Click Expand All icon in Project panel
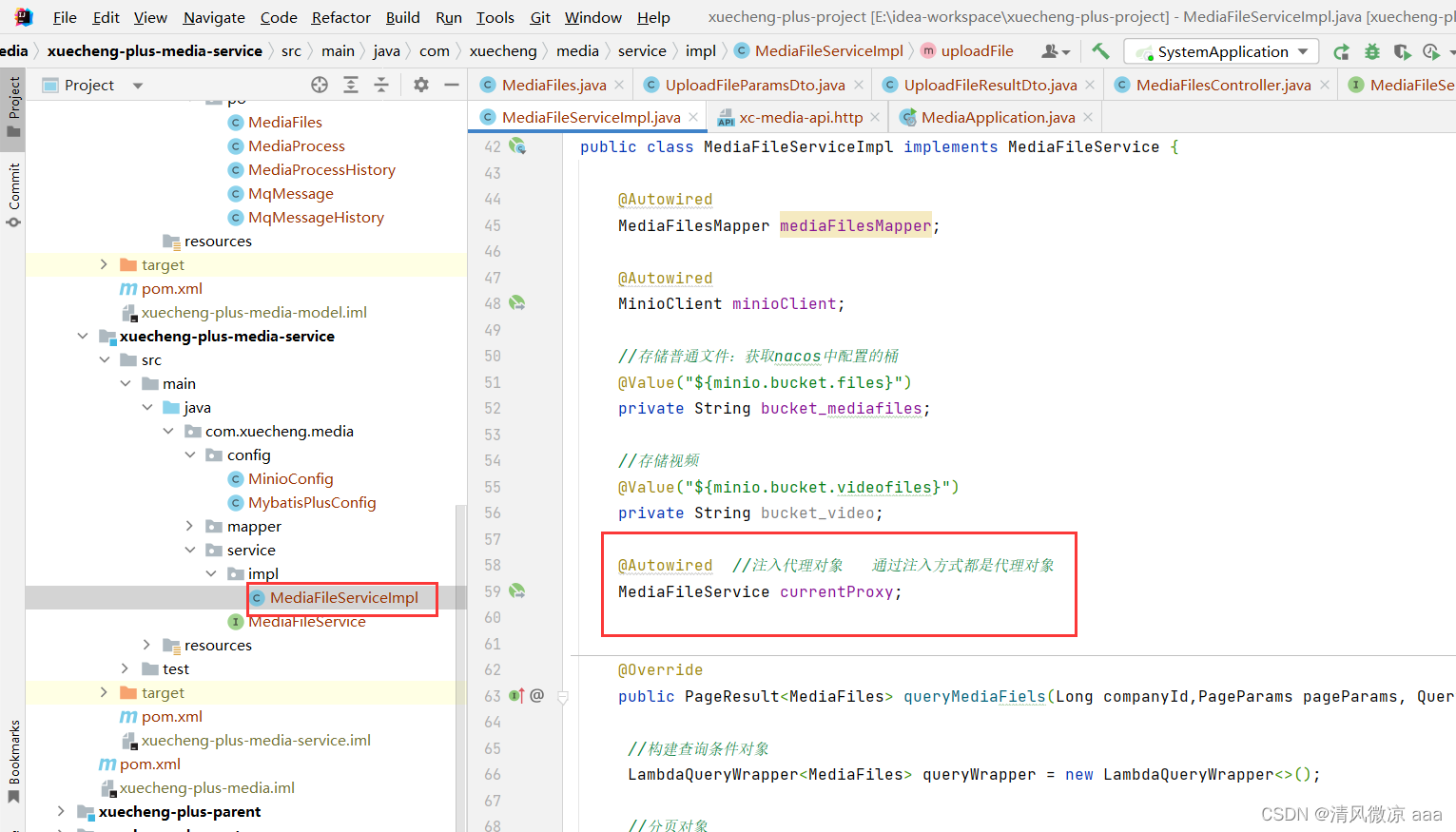 (x=351, y=85)
